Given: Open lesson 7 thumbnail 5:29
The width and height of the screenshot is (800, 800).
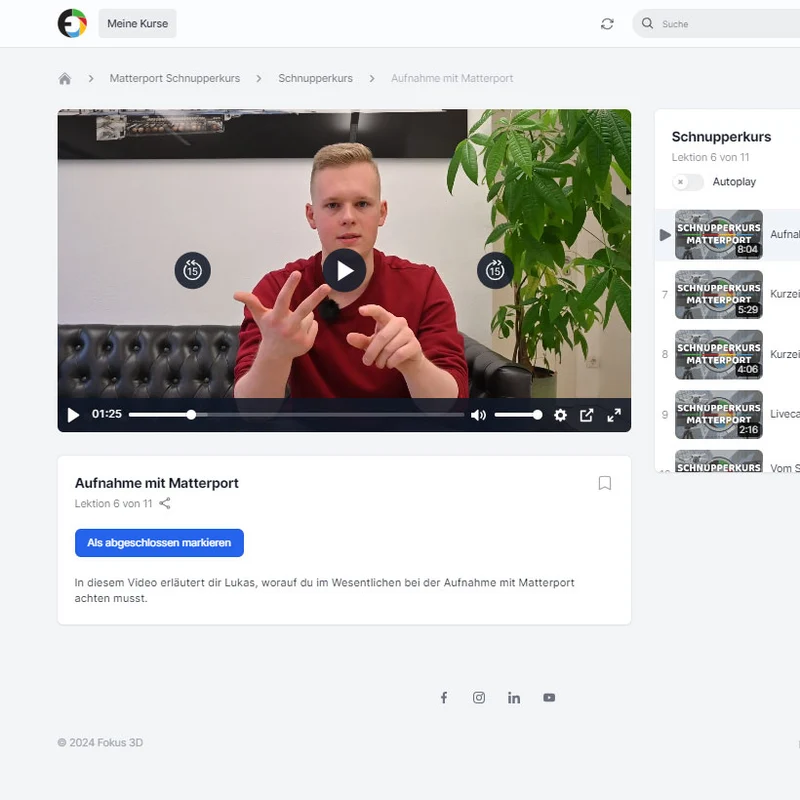Looking at the screenshot, I should pyautogui.click(x=719, y=294).
